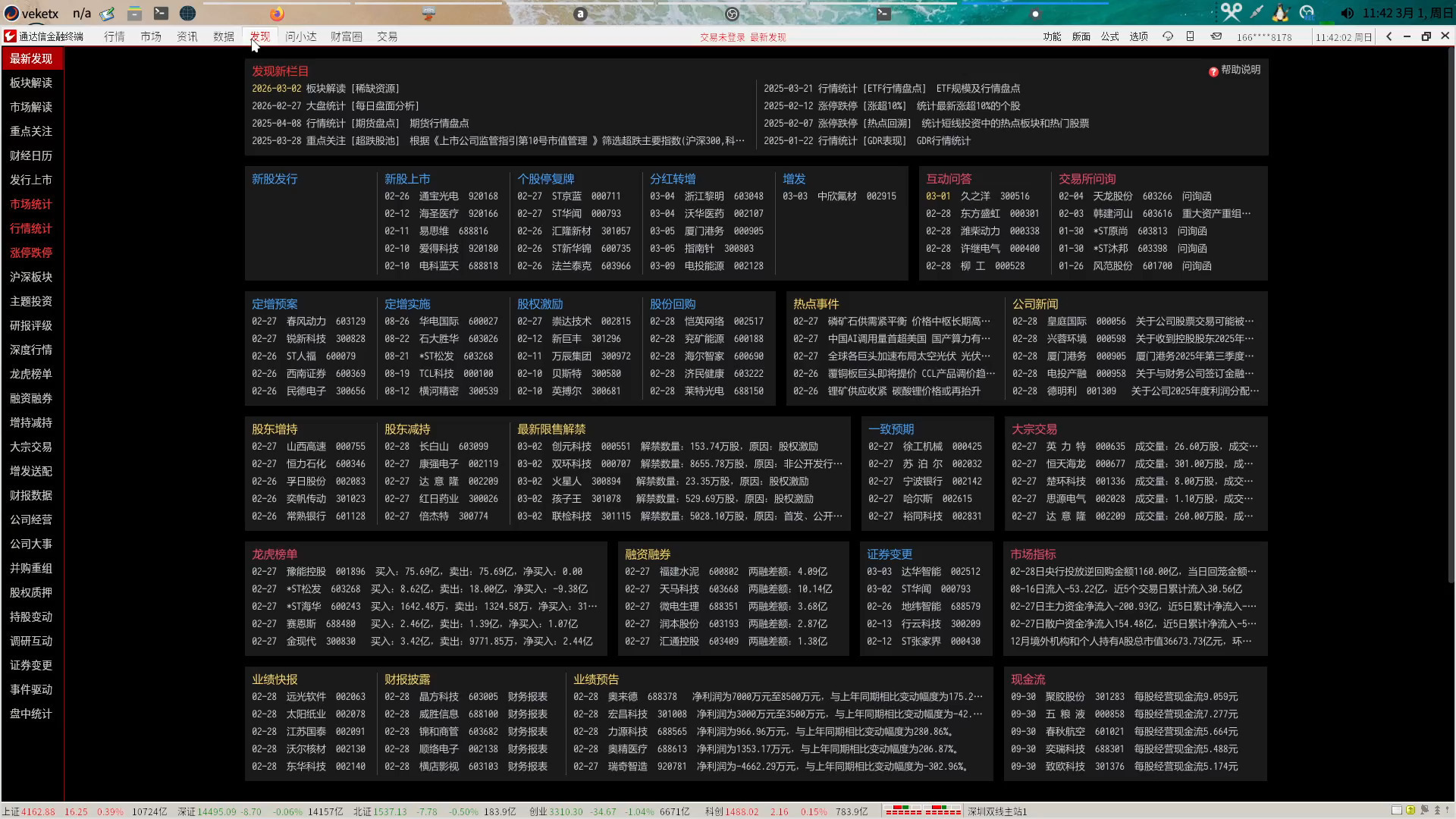This screenshot has height=819, width=1456.
Task: Switch to the 交易 tab
Action: 388,36
